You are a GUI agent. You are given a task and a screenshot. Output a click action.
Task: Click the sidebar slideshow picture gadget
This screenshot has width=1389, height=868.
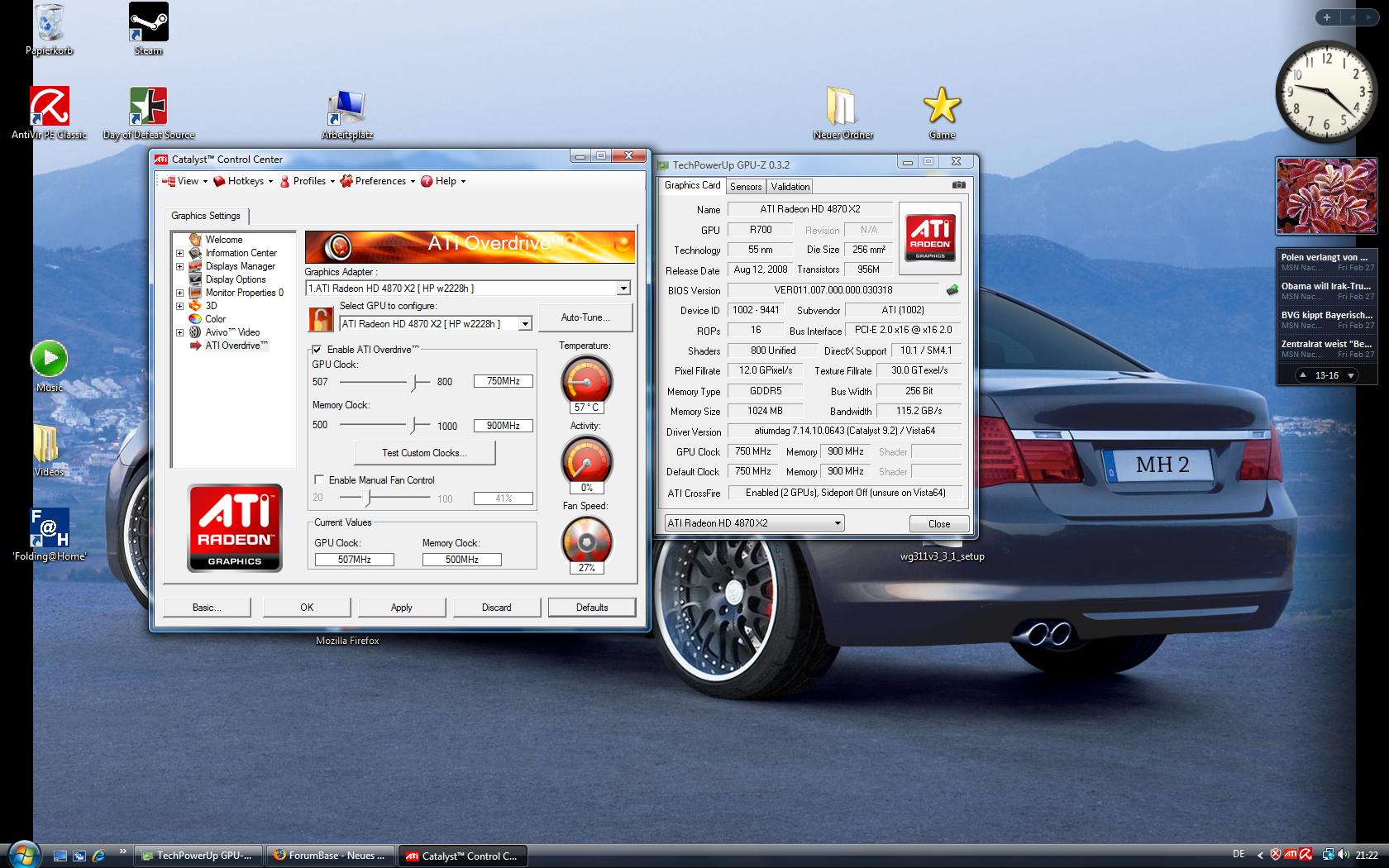click(1326, 196)
